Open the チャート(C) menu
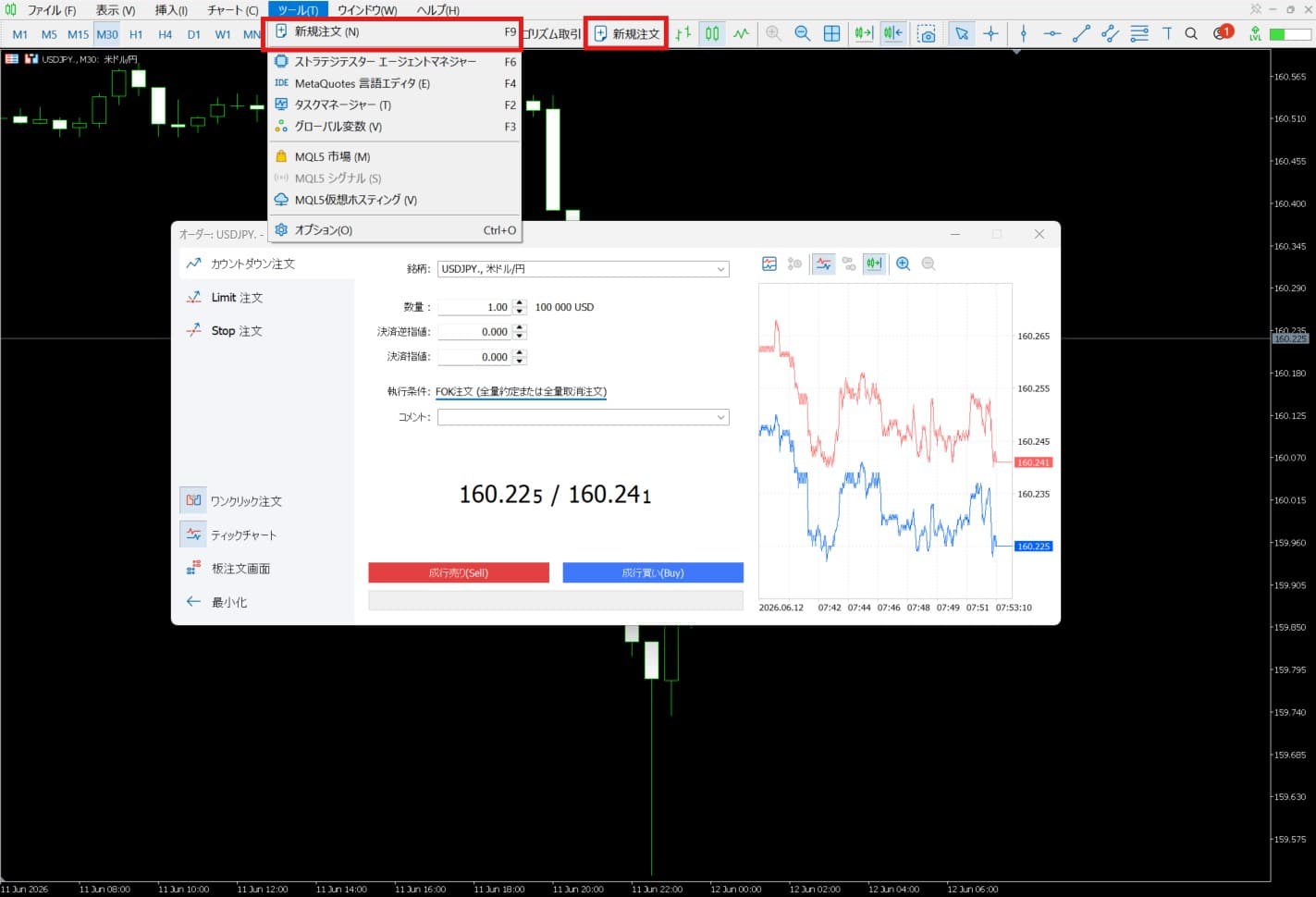The width and height of the screenshot is (1316, 897). pyautogui.click(x=232, y=10)
